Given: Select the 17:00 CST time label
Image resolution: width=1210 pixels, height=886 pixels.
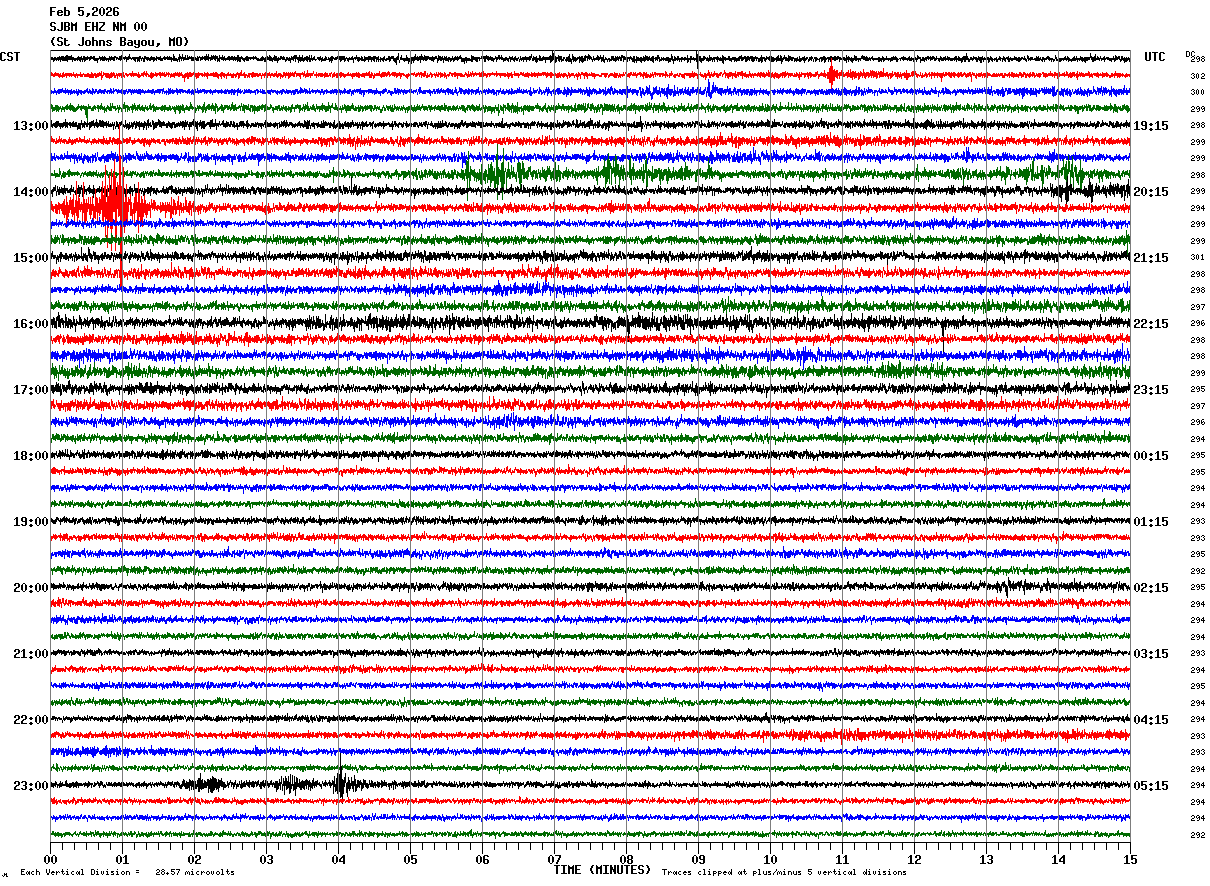Looking at the screenshot, I should (31, 390).
